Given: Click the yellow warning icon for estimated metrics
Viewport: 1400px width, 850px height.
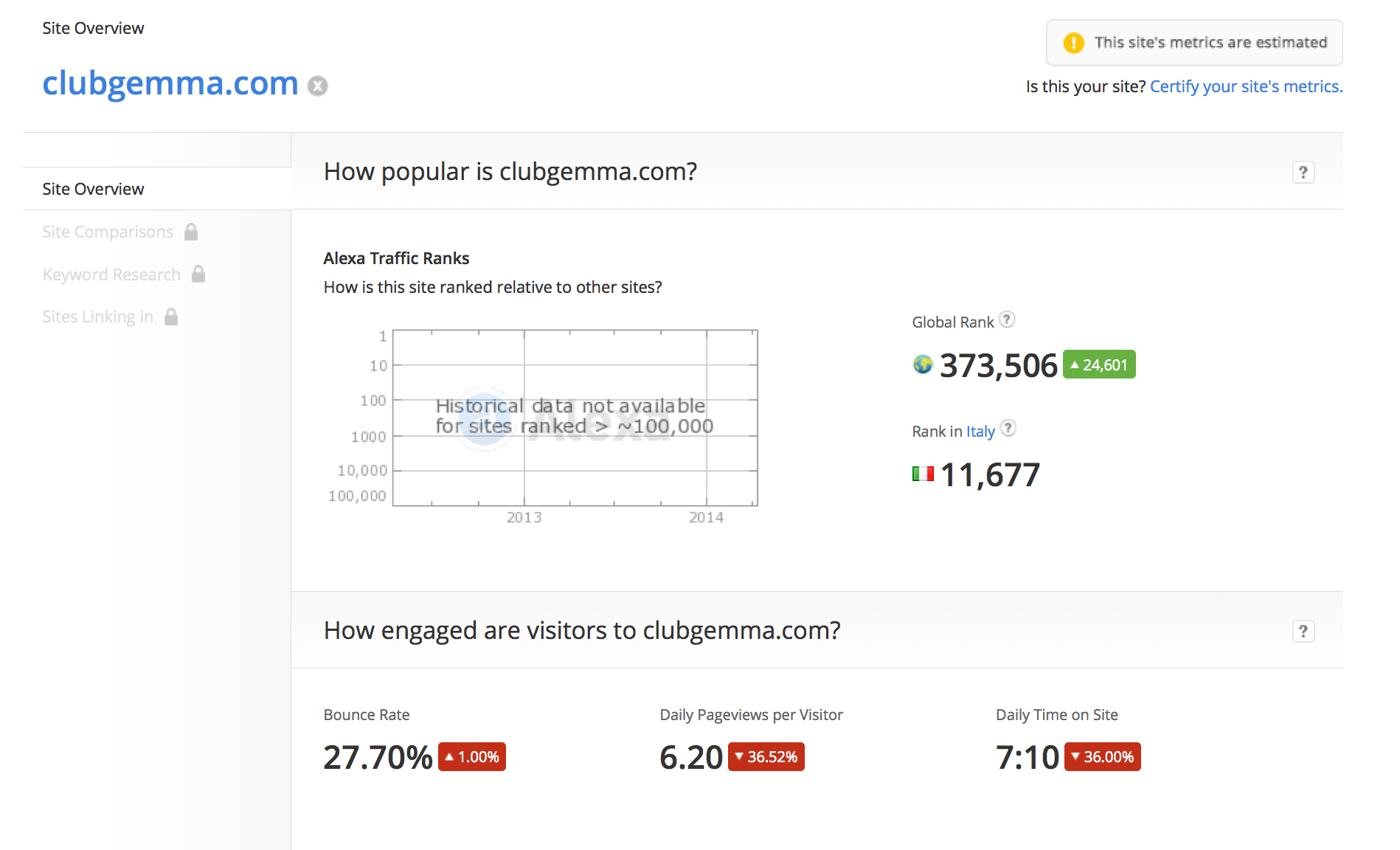Looking at the screenshot, I should click(1074, 43).
